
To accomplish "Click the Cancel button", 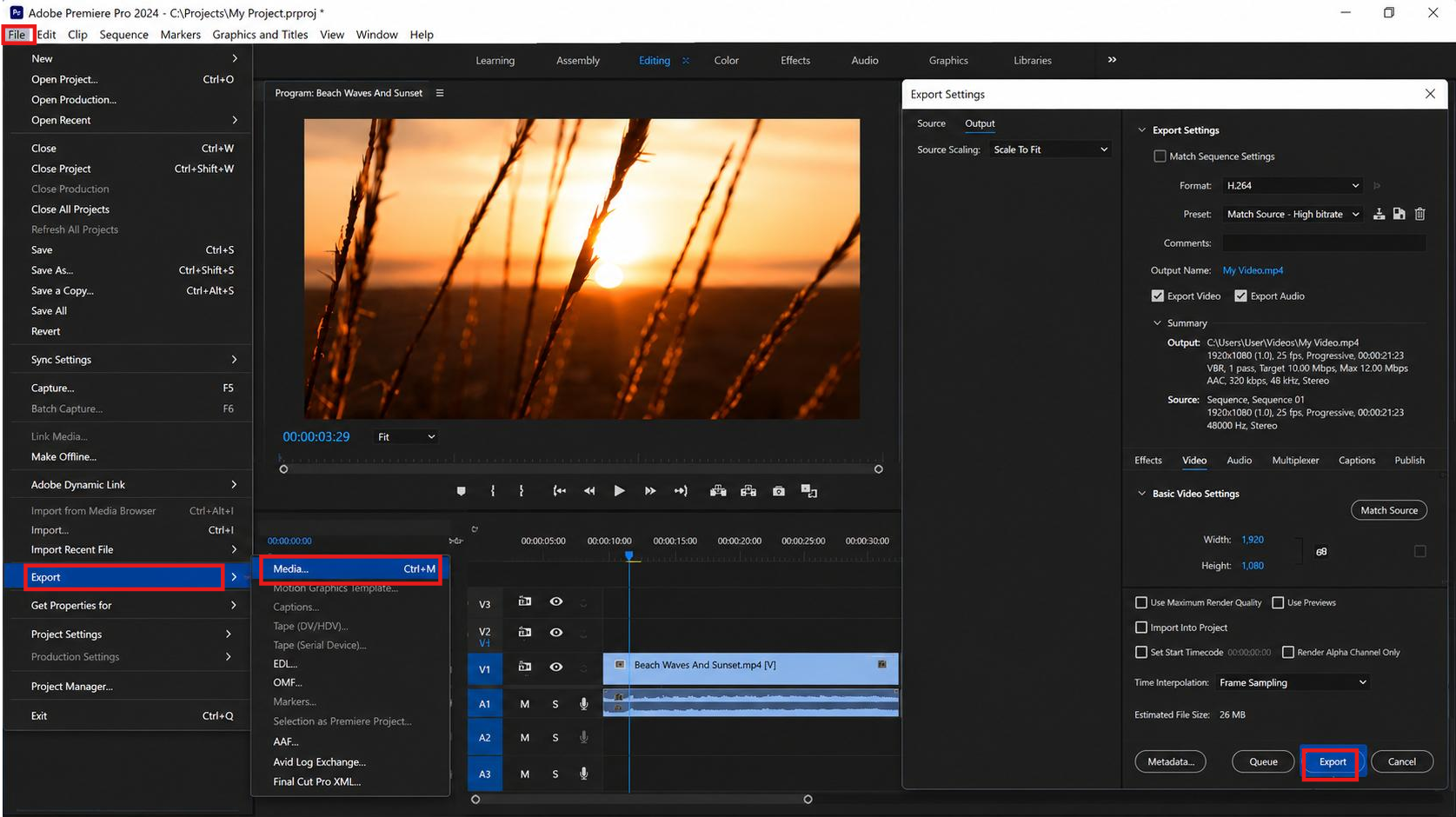I will click(x=1401, y=762).
